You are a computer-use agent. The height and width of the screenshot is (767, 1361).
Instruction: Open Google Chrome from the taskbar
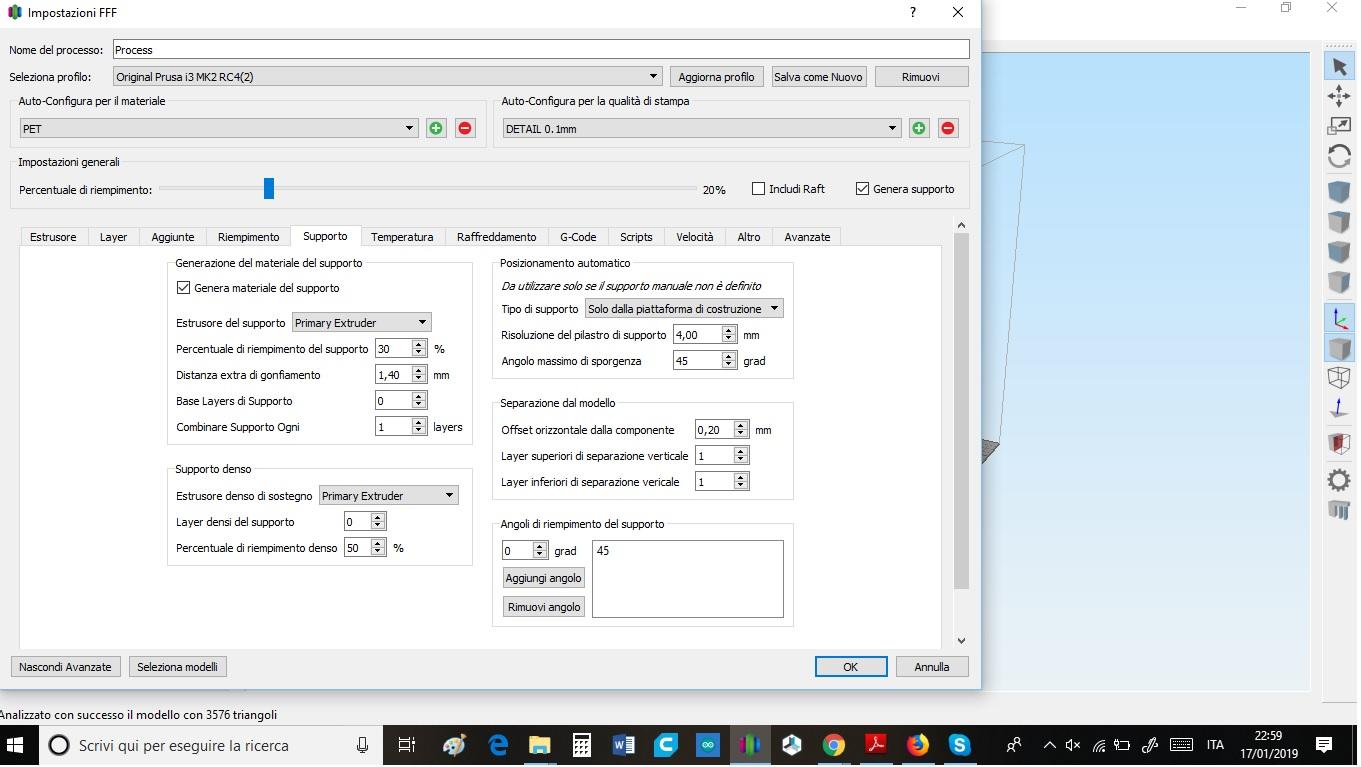pyautogui.click(x=834, y=745)
